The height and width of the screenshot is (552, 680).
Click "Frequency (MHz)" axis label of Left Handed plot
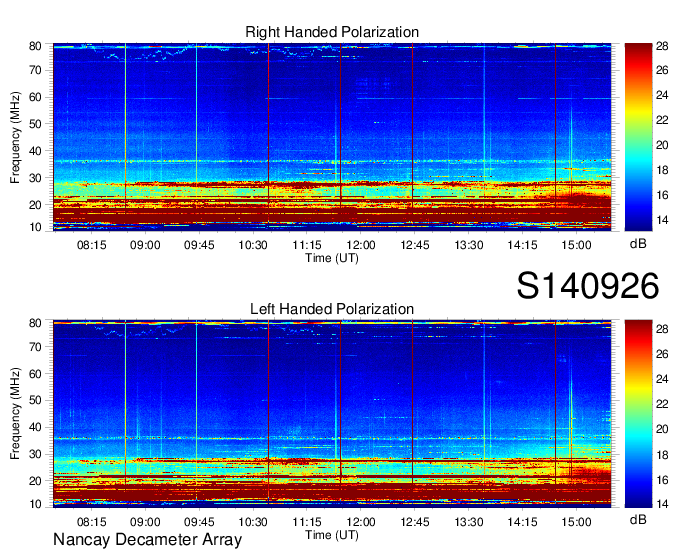tap(15, 414)
